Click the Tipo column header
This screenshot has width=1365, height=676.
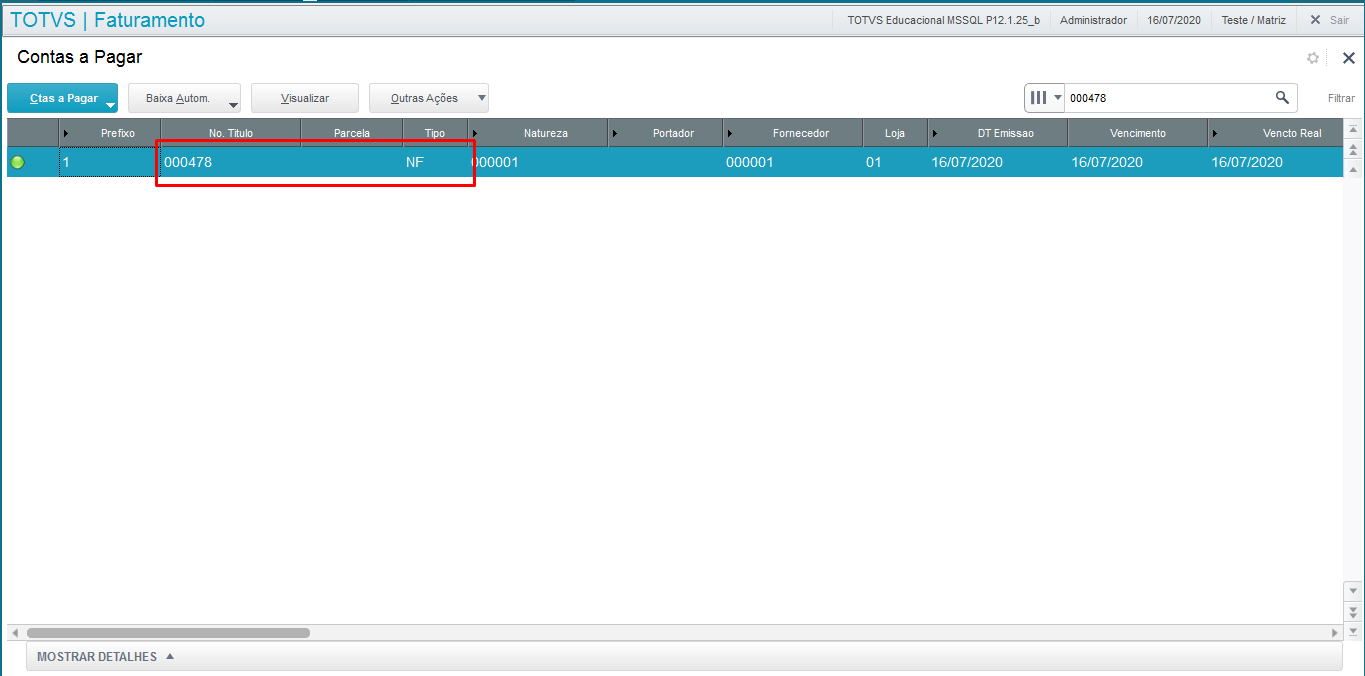[x=435, y=133]
